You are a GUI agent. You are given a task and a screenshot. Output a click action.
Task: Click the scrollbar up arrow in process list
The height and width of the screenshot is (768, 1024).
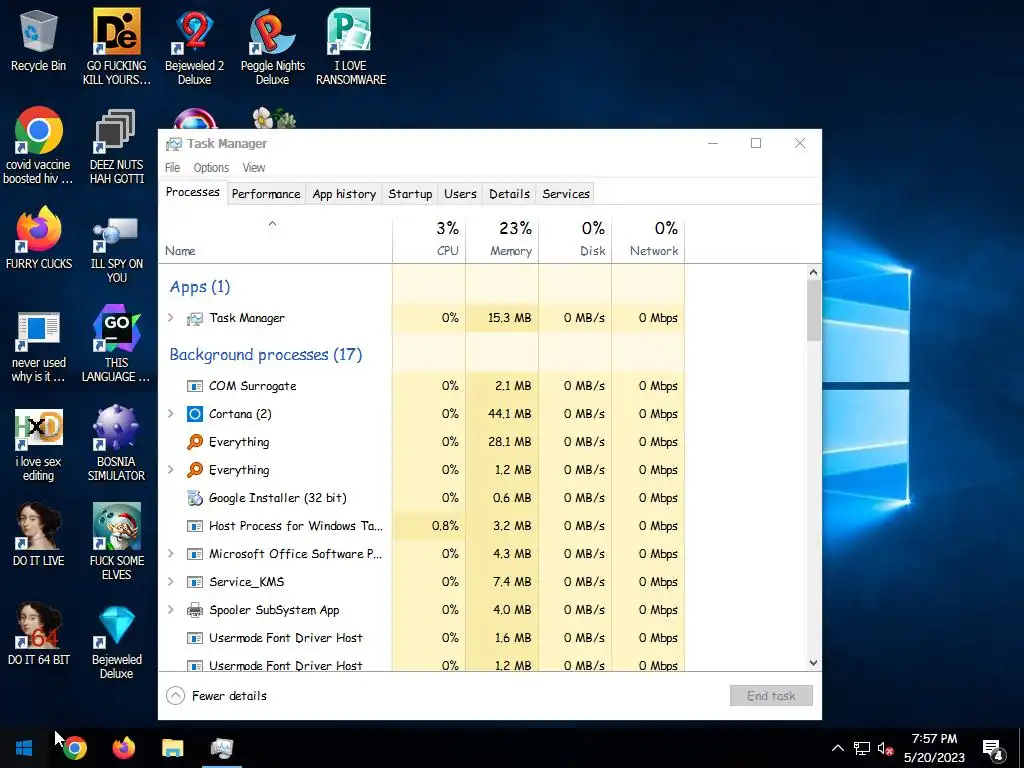point(813,272)
